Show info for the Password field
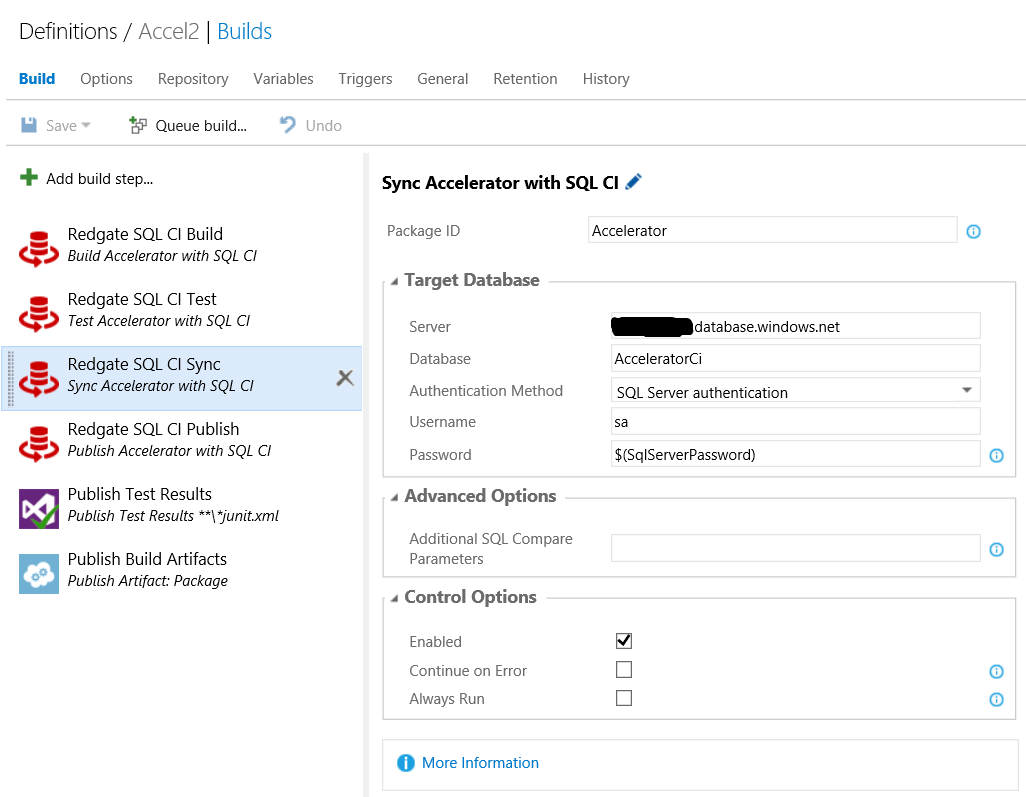Viewport: 1026px width, 797px height. (997, 455)
